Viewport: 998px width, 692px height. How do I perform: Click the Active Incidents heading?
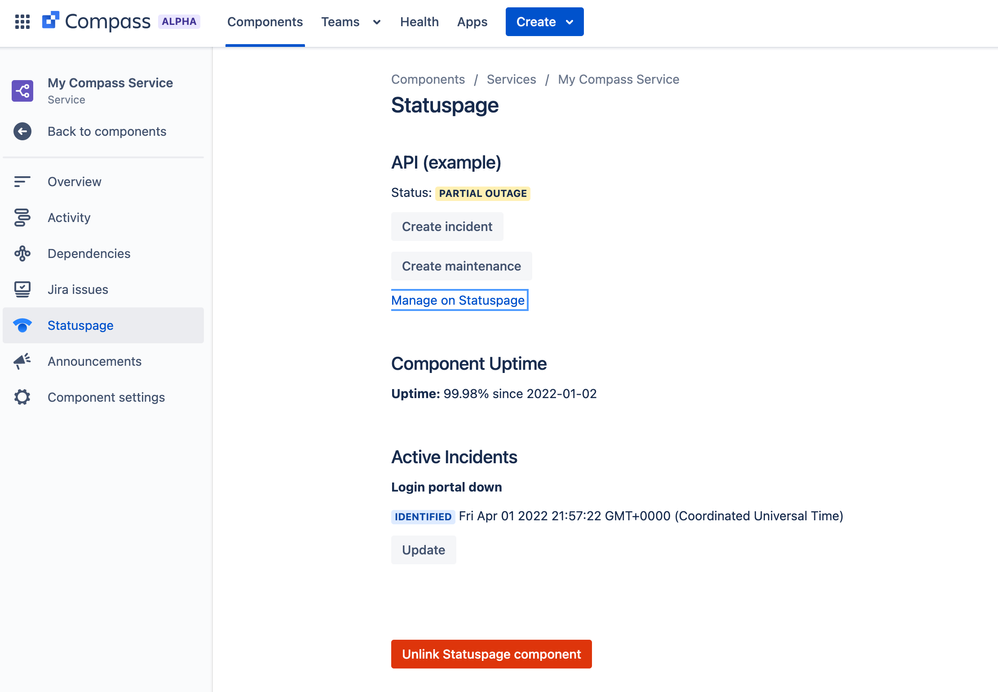(454, 457)
